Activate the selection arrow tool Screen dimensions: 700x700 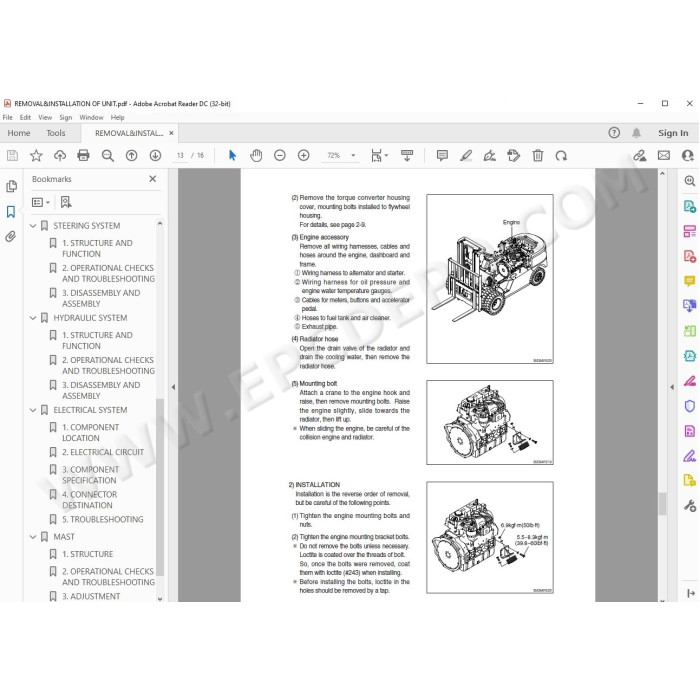(232, 155)
